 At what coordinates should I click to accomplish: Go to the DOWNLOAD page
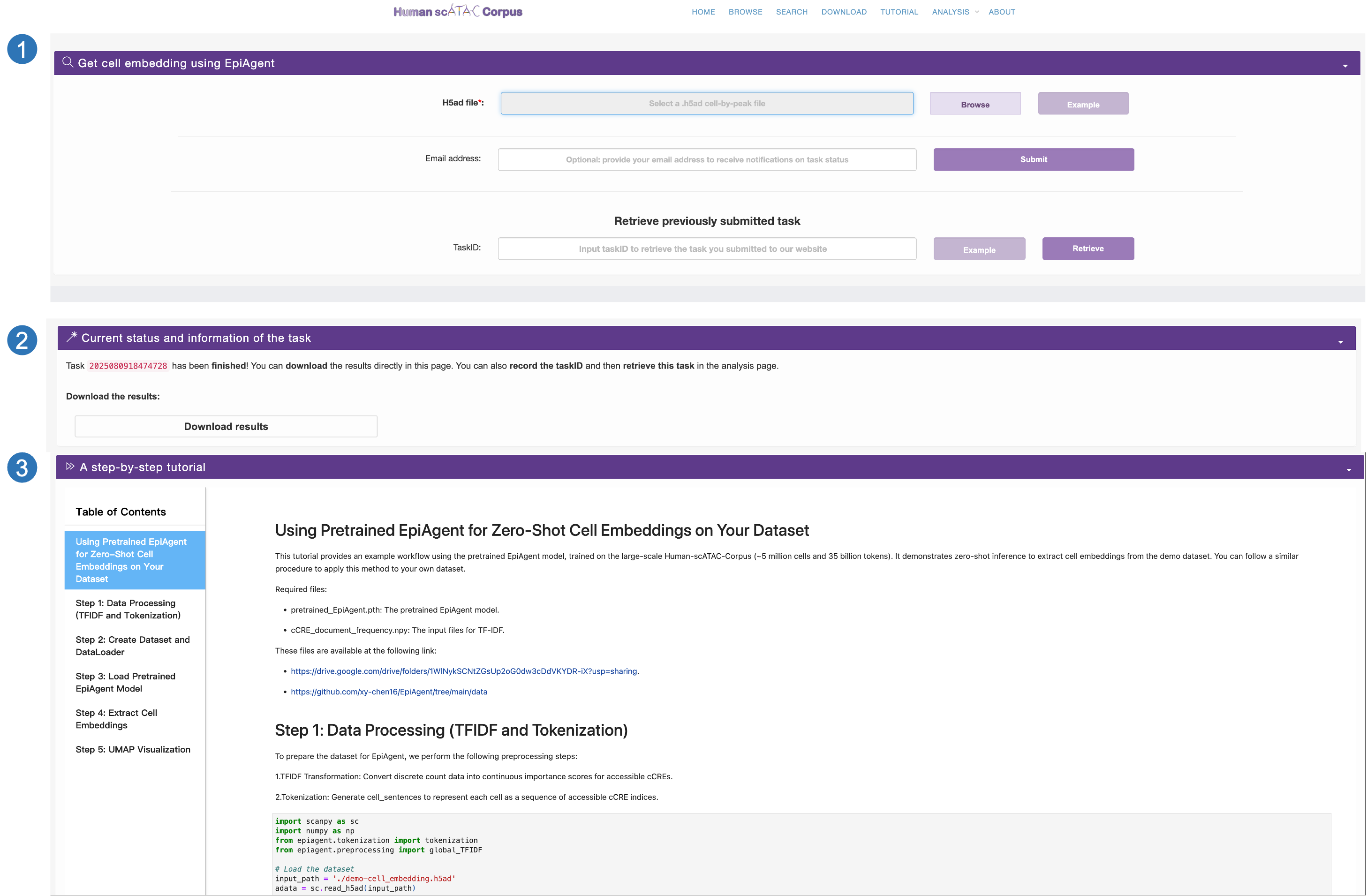coord(843,12)
